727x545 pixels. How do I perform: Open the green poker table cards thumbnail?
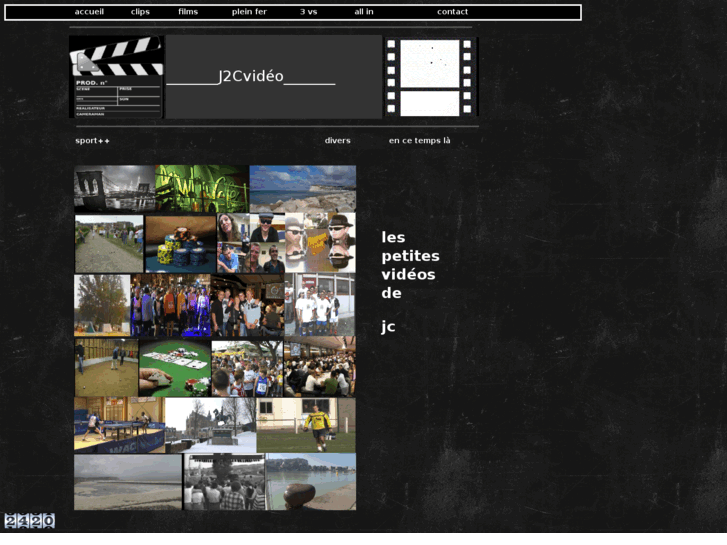[x=175, y=368]
